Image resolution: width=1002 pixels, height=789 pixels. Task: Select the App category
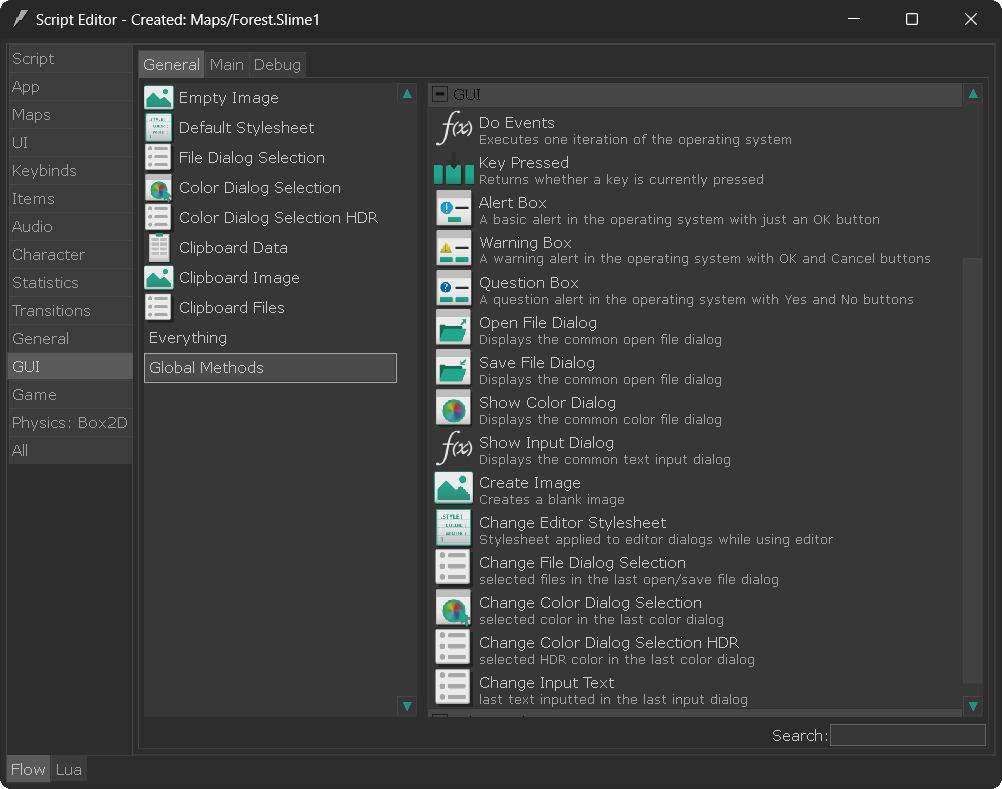pyautogui.click(x=70, y=87)
